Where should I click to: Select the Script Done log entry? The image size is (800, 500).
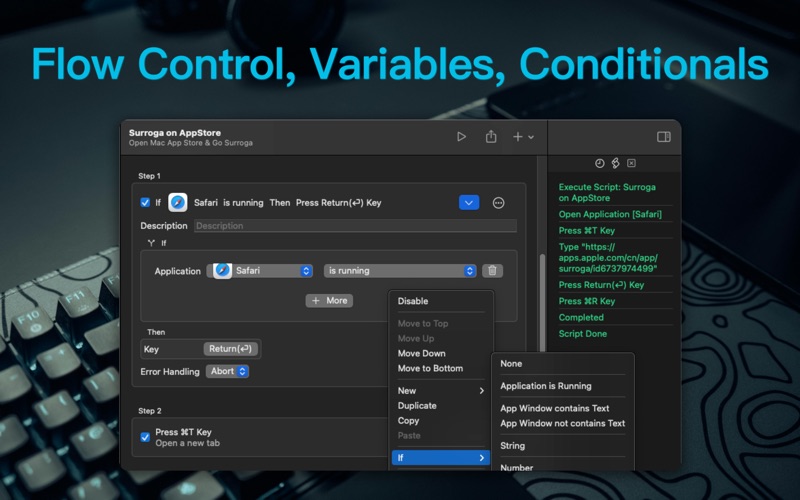[582, 334]
